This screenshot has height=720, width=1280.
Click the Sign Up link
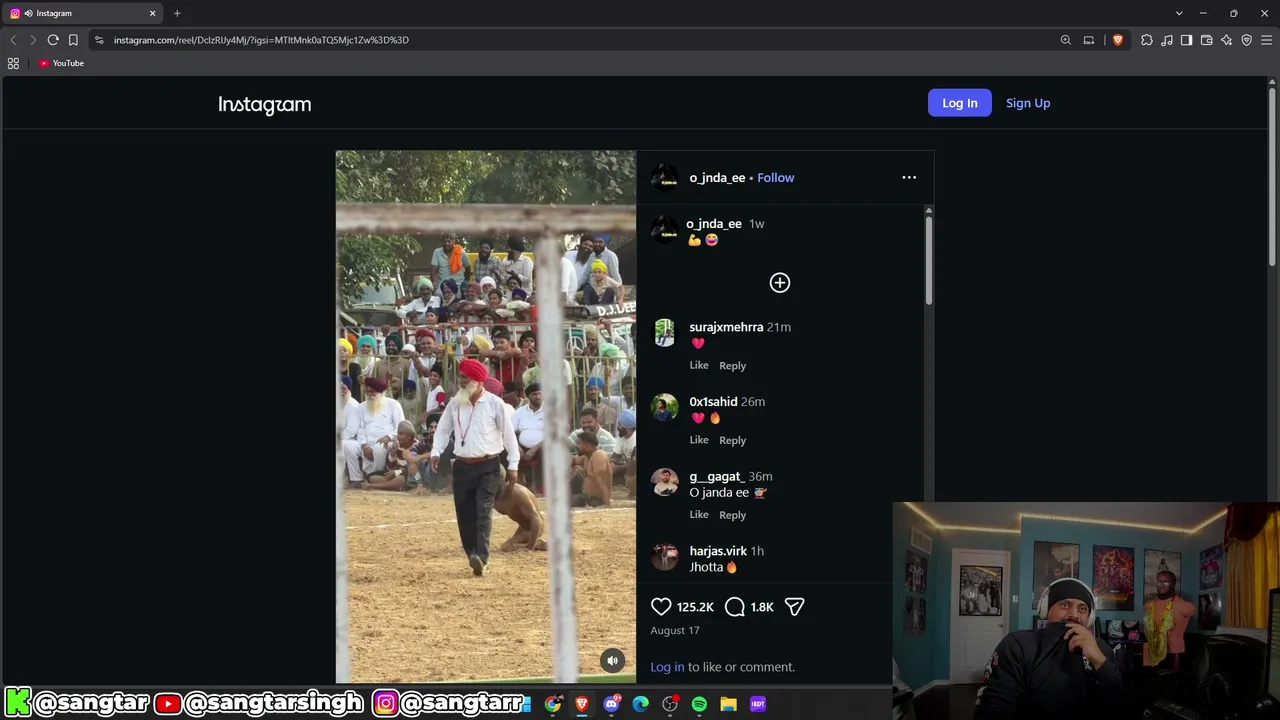tap(1028, 103)
